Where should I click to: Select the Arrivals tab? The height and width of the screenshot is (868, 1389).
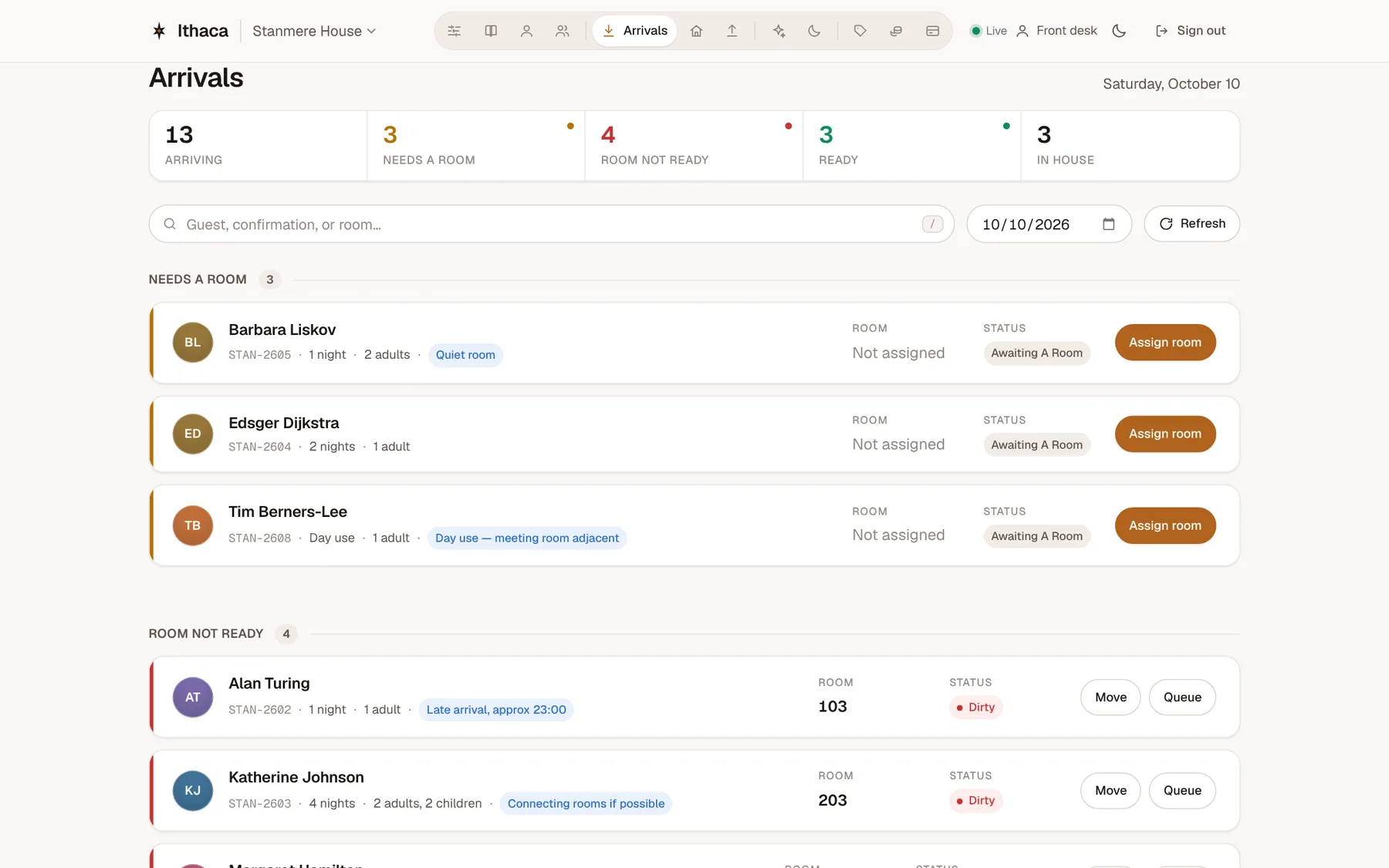[635, 31]
